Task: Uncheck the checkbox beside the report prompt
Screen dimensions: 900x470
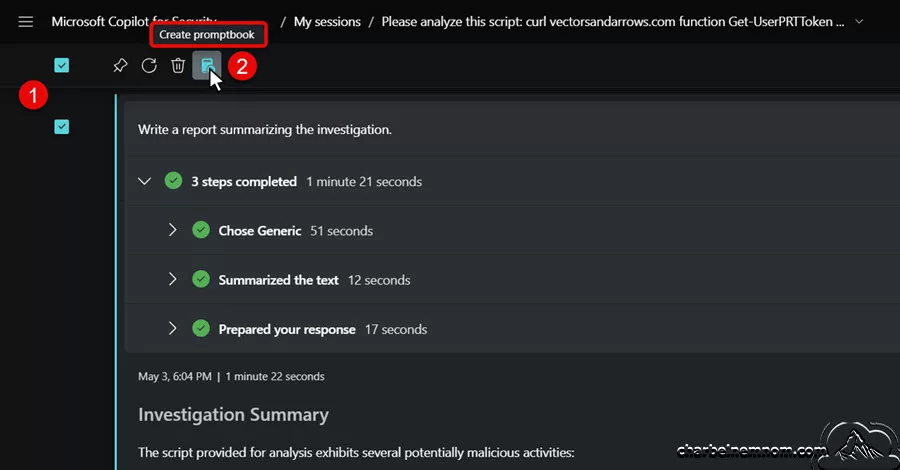Action: [61, 126]
